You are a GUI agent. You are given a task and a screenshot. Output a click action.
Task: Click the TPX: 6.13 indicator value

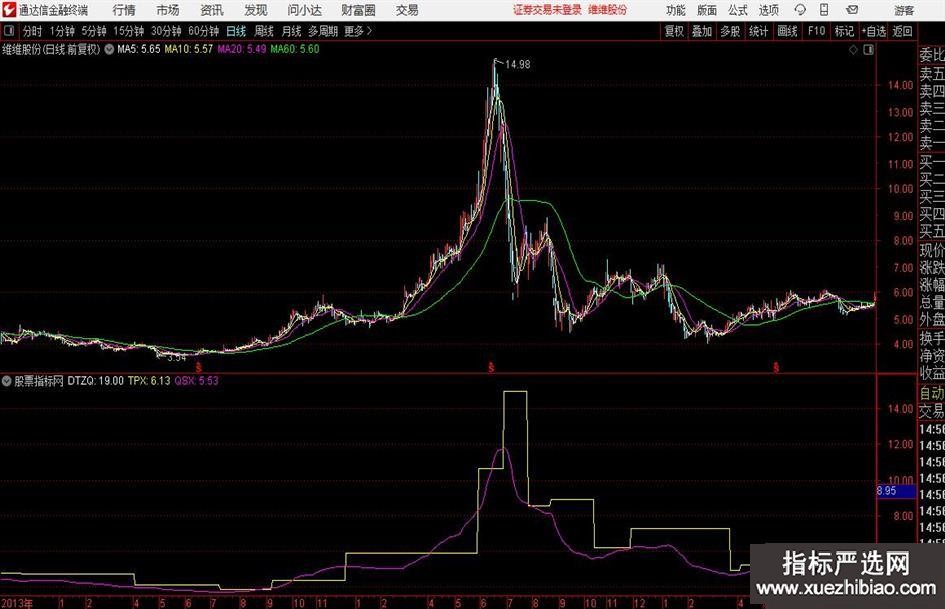(149, 381)
